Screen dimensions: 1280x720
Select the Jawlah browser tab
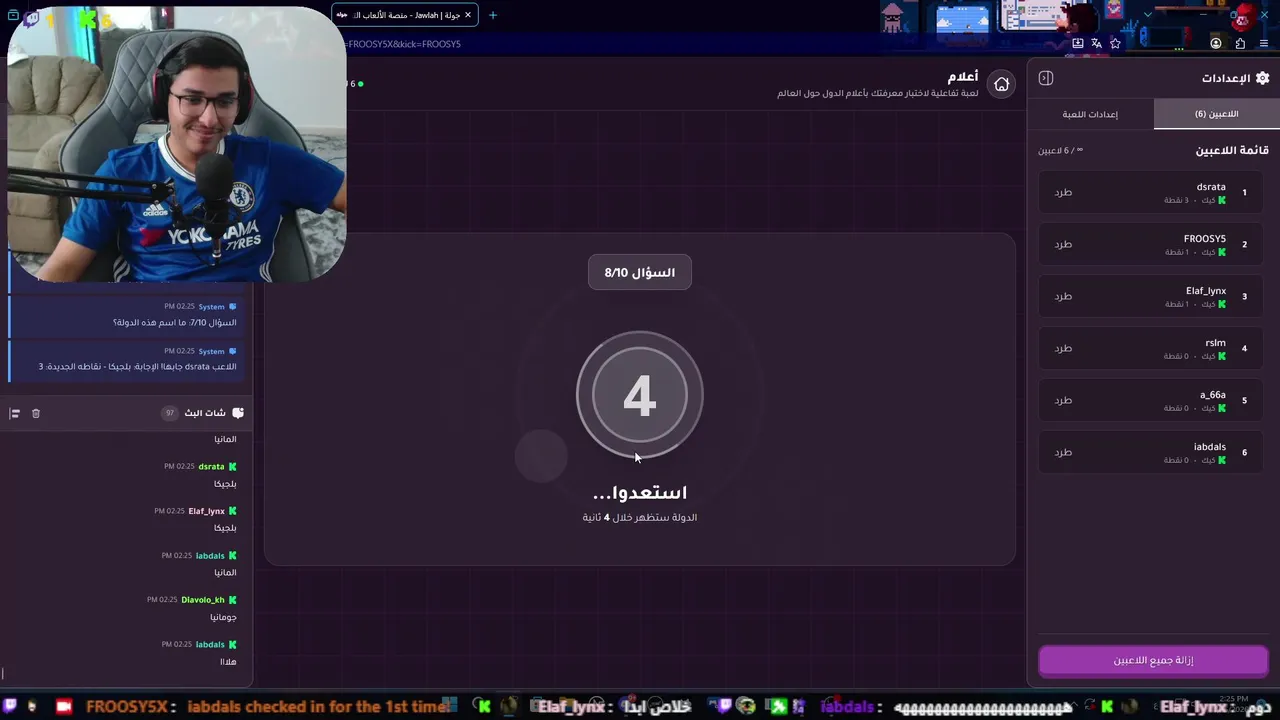404,15
